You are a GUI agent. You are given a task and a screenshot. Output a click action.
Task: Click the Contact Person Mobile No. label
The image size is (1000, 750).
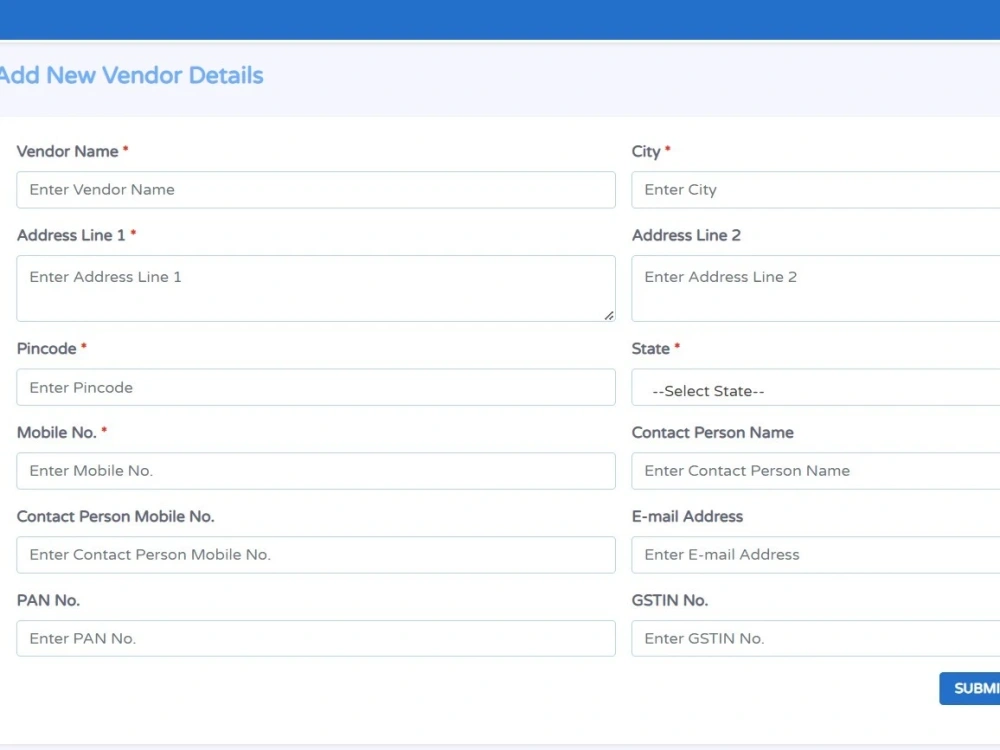[115, 517]
